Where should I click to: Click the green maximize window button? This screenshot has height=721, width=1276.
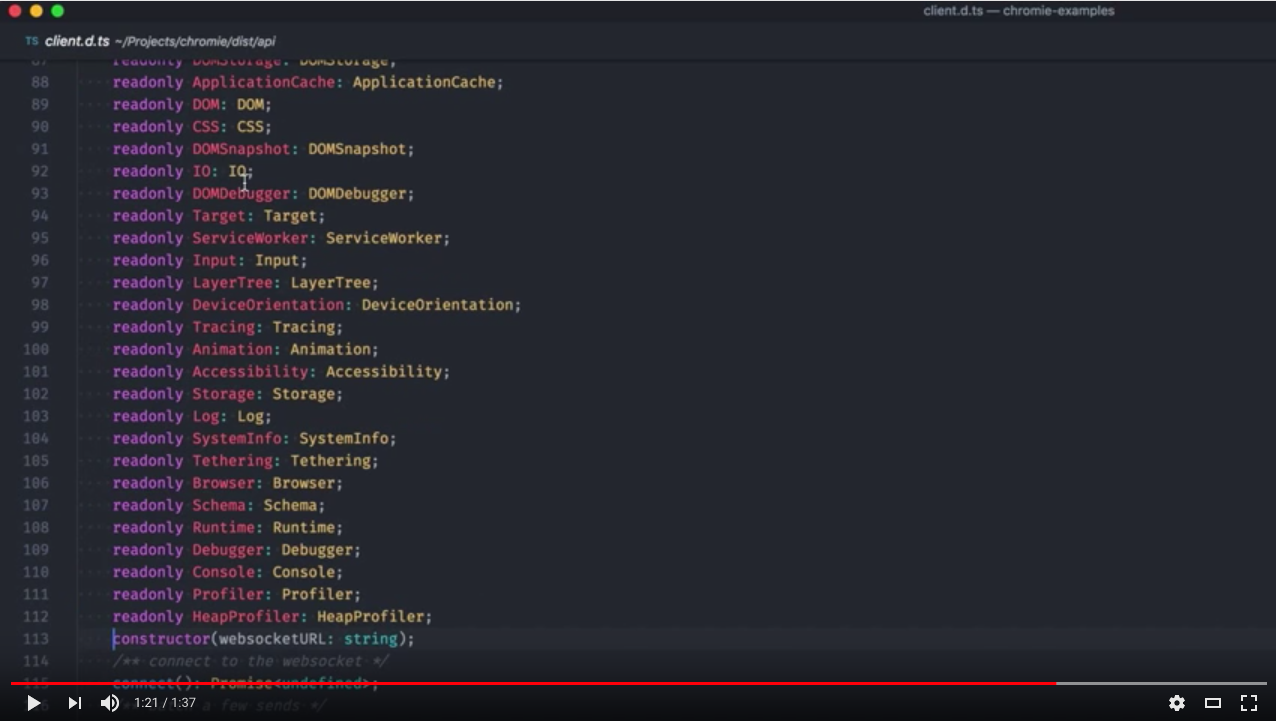pyautogui.click(x=57, y=11)
